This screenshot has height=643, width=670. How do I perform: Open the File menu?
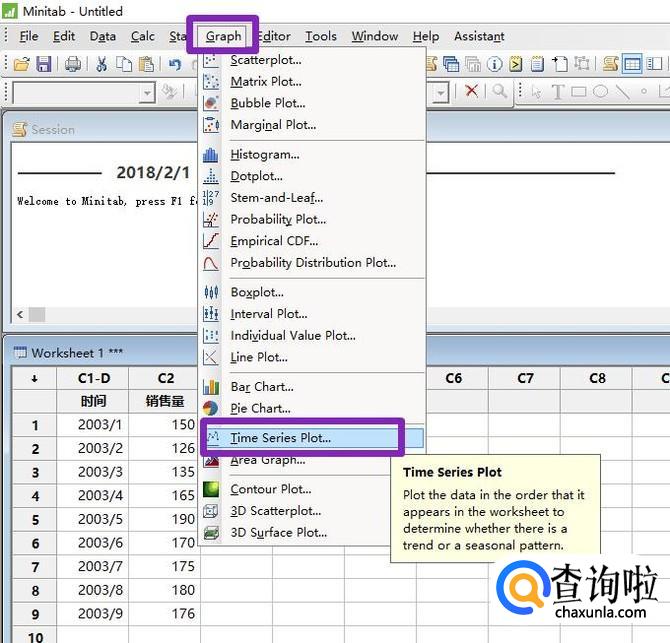(29, 36)
